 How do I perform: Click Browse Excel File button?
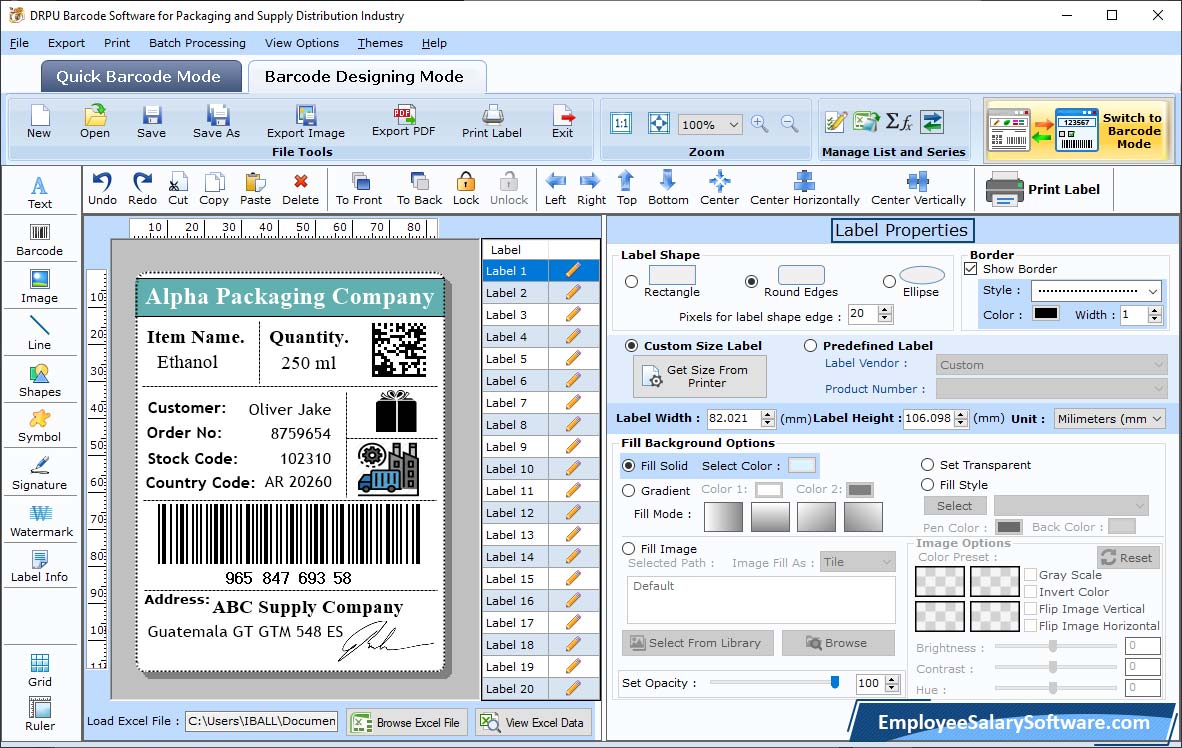click(x=407, y=722)
